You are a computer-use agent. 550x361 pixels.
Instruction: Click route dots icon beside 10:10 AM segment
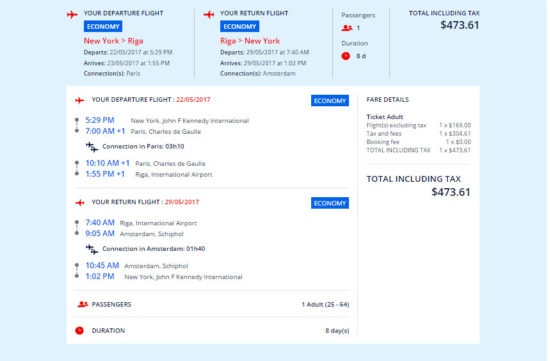click(77, 168)
